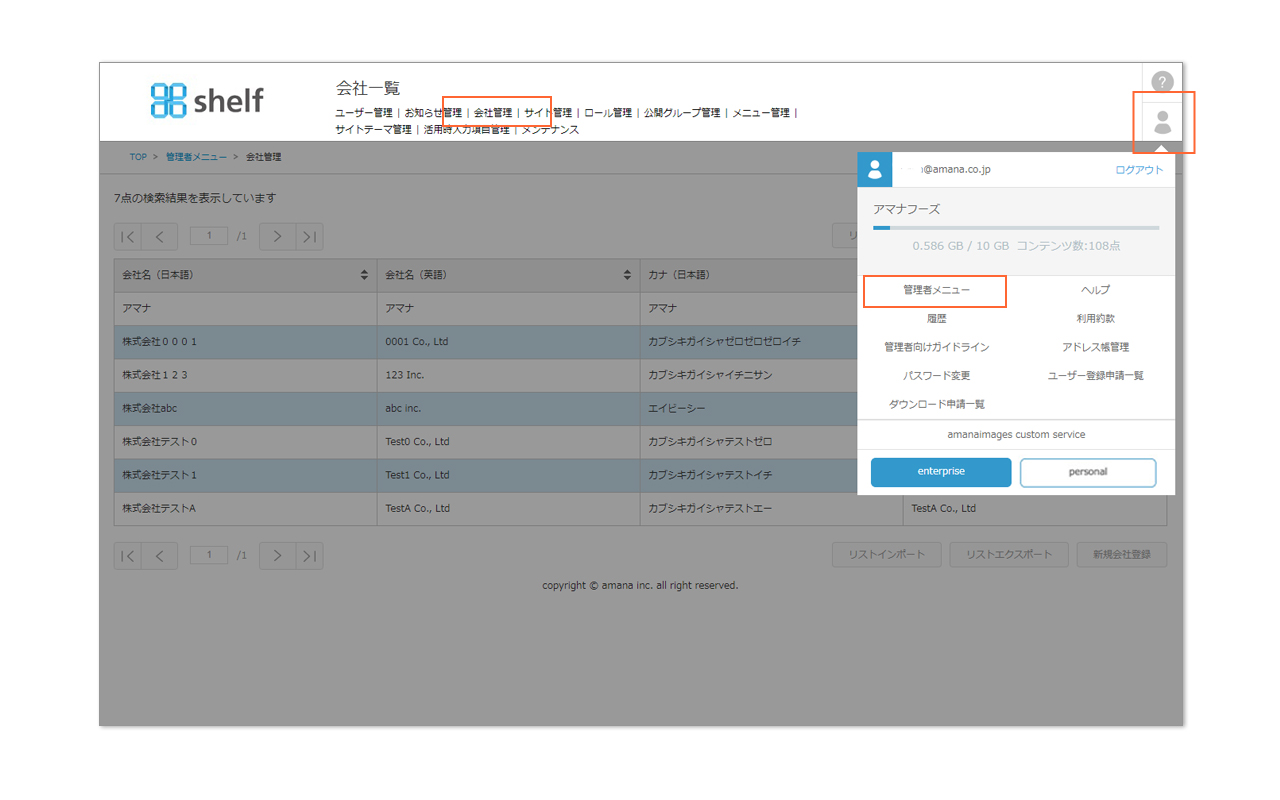The height and width of the screenshot is (800, 1280).
Task: Open お知らせ管理 menu
Action: click(433, 113)
